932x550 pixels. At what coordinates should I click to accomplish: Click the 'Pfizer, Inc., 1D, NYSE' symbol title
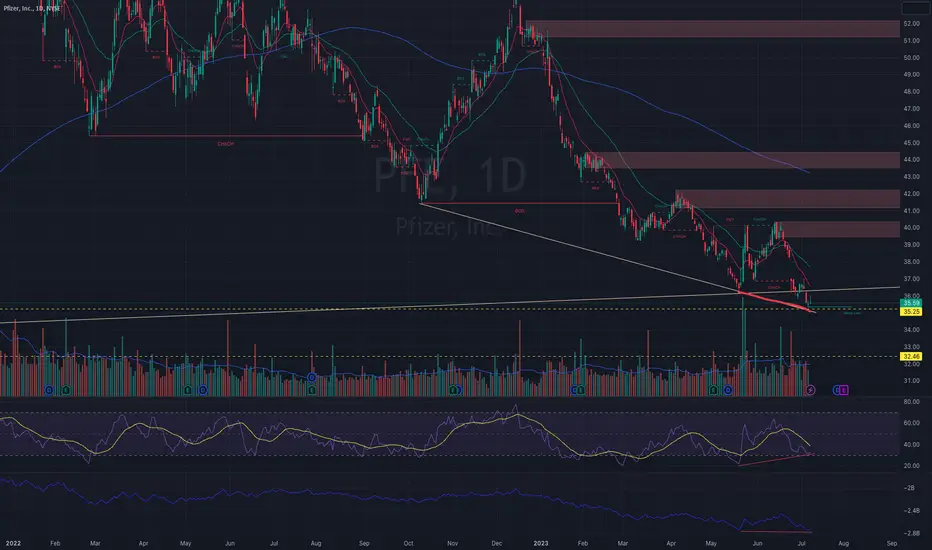coord(32,8)
